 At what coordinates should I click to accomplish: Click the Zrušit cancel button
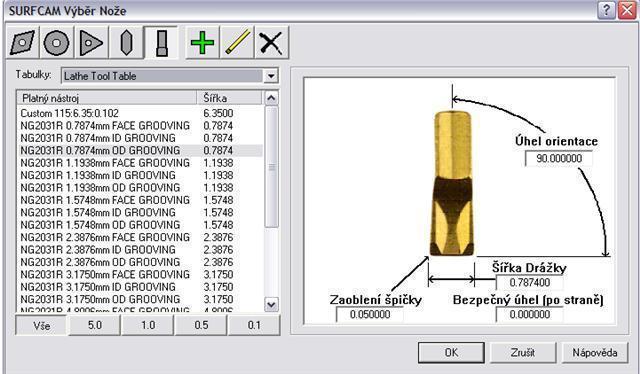[523, 352]
